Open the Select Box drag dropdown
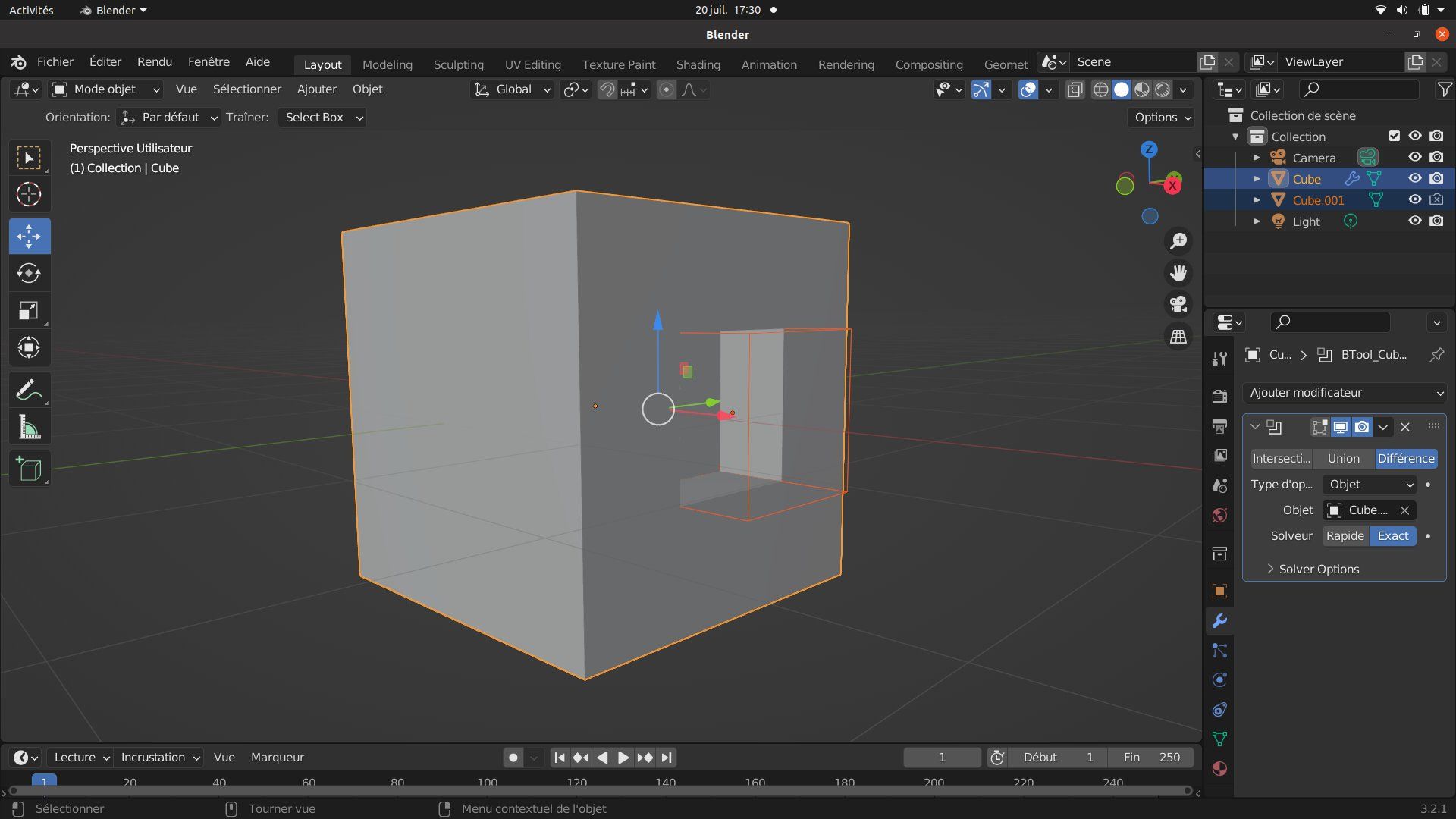 [322, 118]
